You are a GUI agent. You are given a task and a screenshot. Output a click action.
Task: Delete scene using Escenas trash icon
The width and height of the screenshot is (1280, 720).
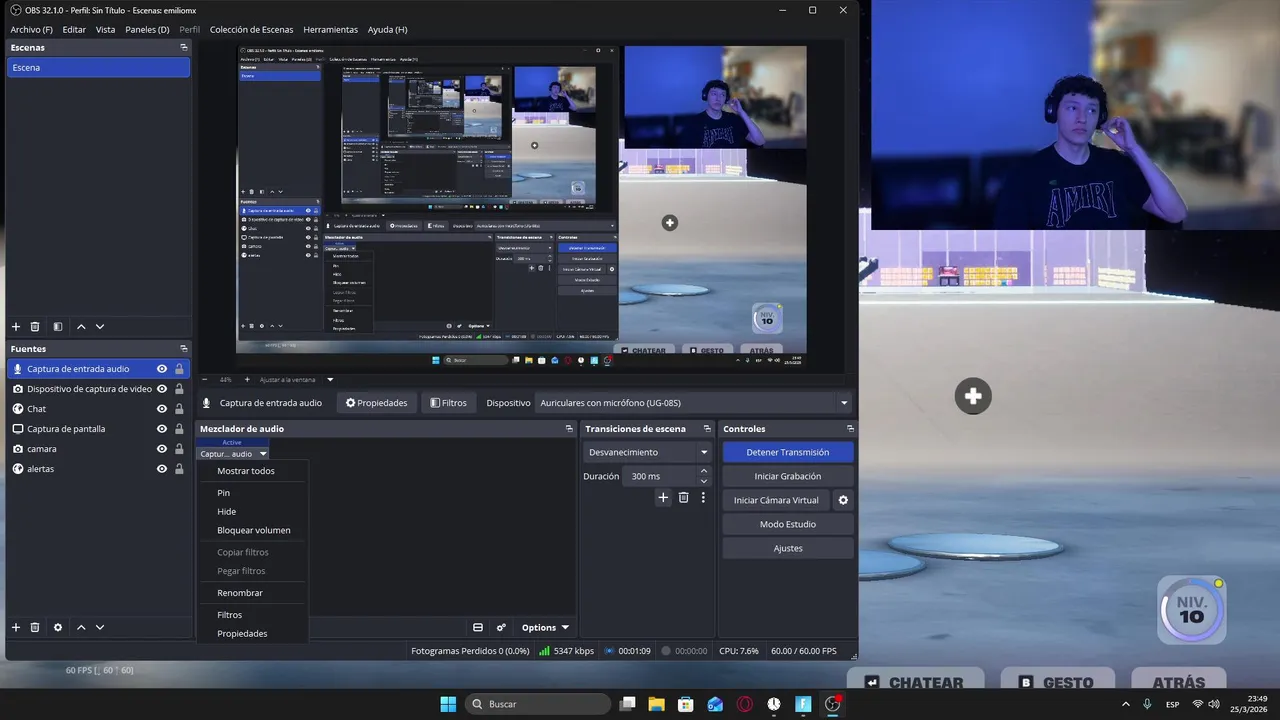(35, 327)
